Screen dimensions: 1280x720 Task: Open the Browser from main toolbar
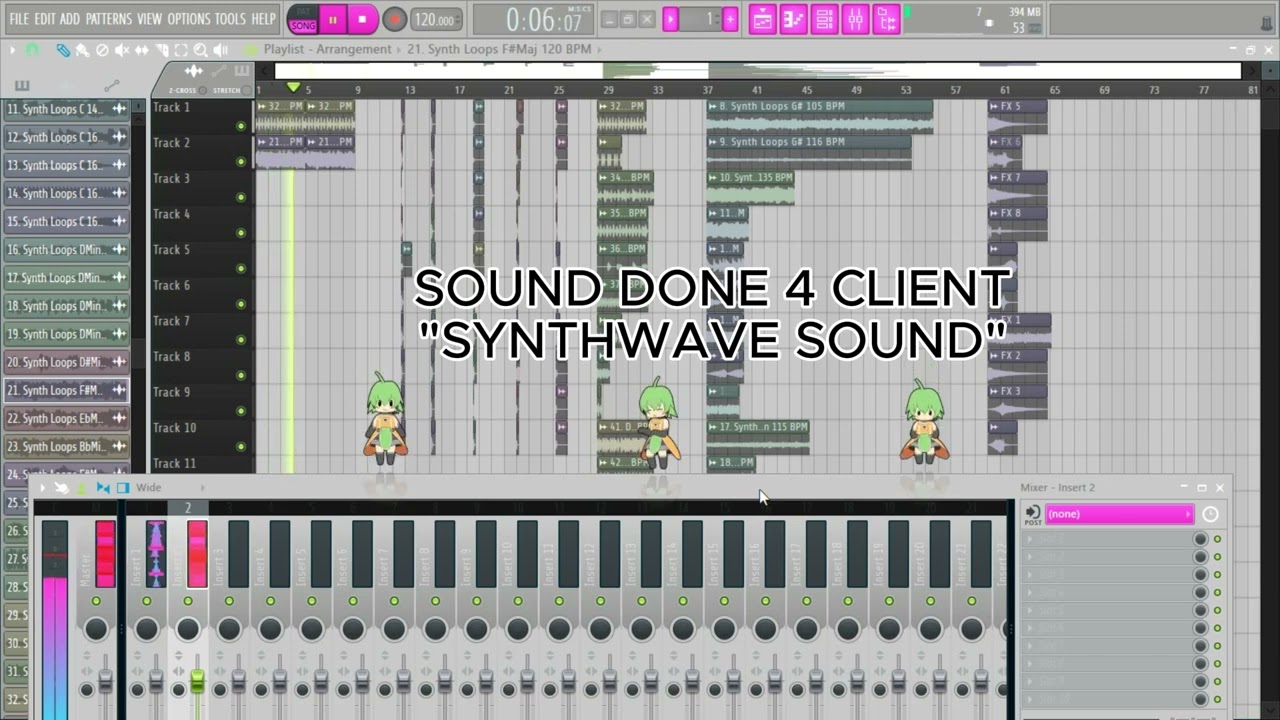click(886, 19)
